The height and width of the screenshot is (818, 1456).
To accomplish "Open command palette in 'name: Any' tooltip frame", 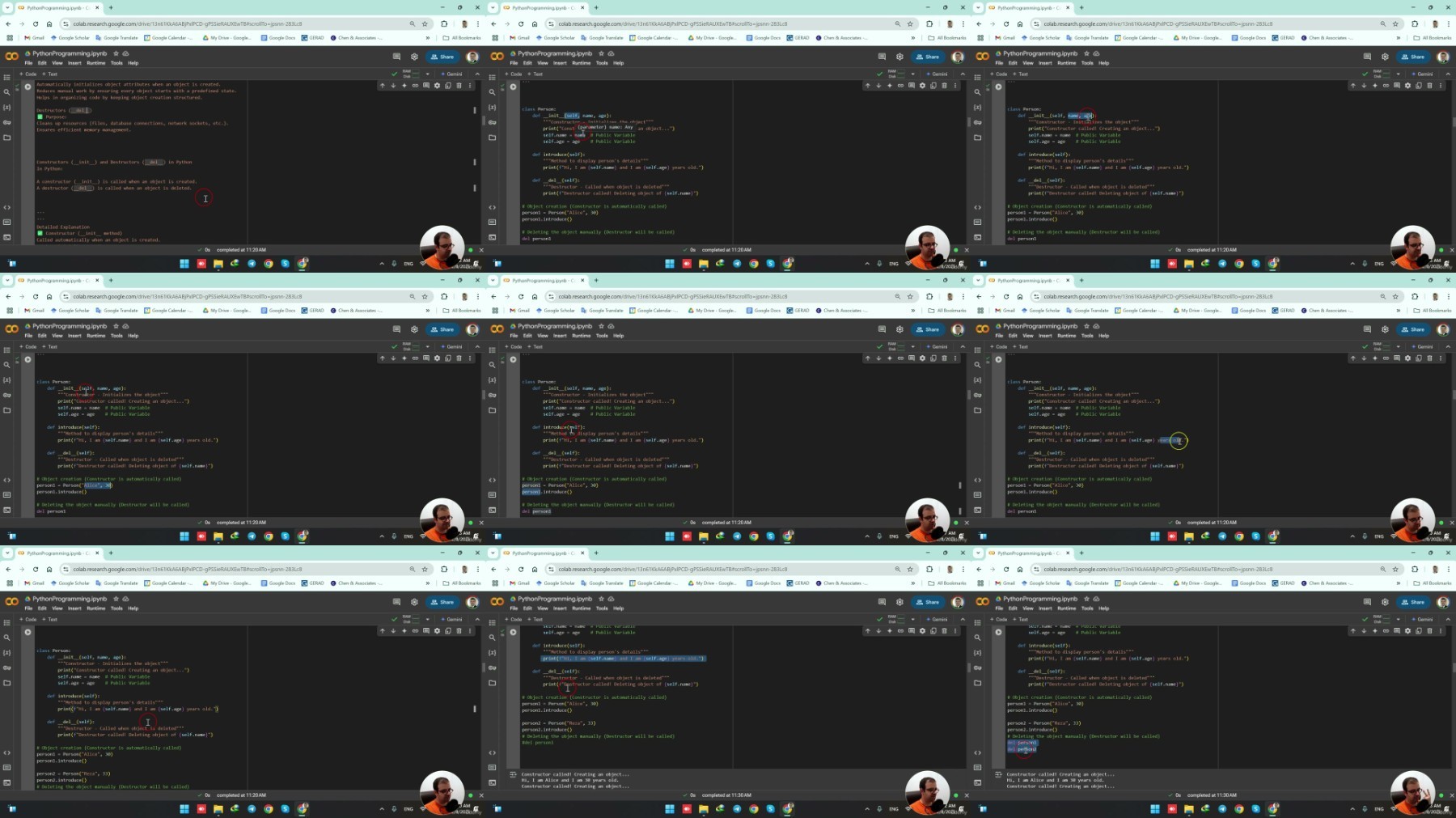I will [492, 223].
